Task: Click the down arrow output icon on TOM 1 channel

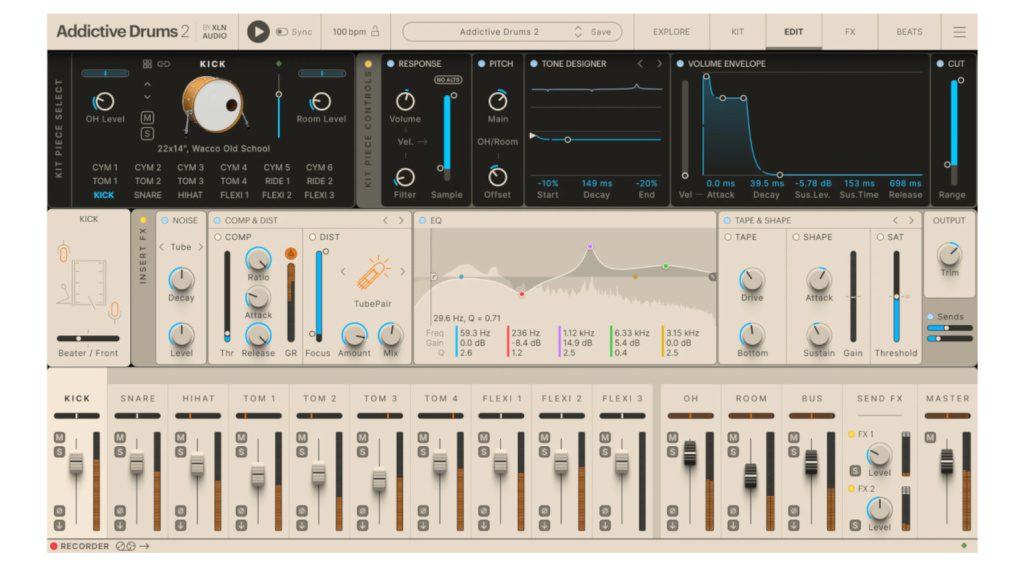Action: (241, 525)
